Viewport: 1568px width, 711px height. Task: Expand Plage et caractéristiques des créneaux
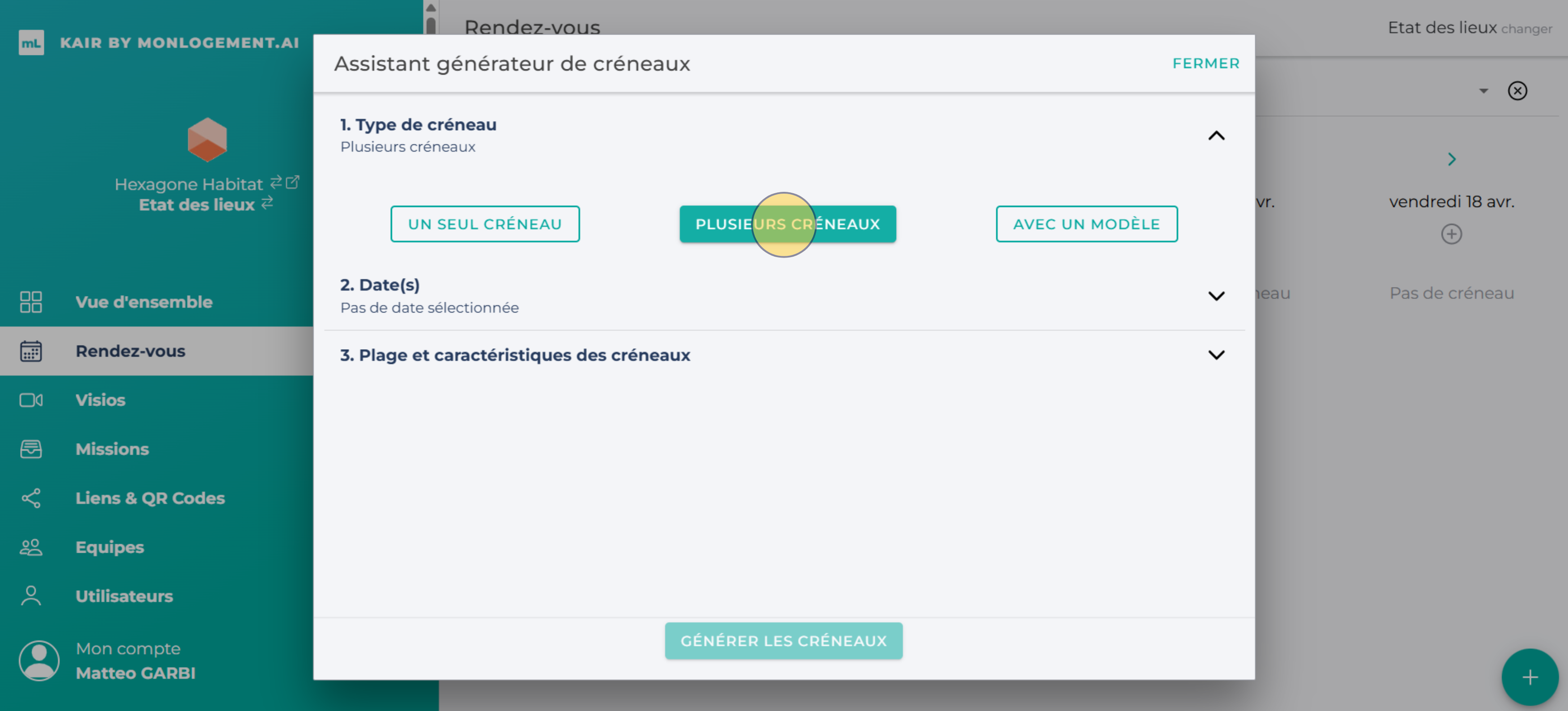[x=1217, y=355]
